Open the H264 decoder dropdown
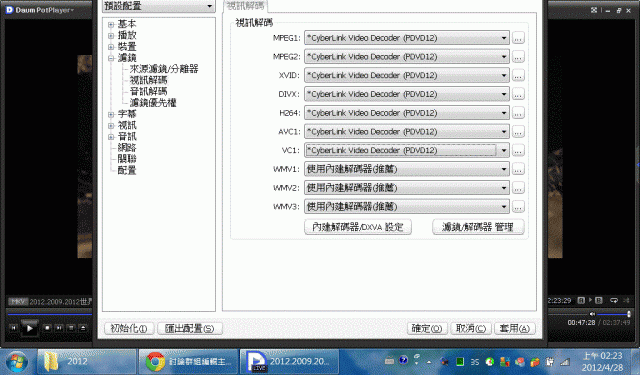 click(407, 113)
